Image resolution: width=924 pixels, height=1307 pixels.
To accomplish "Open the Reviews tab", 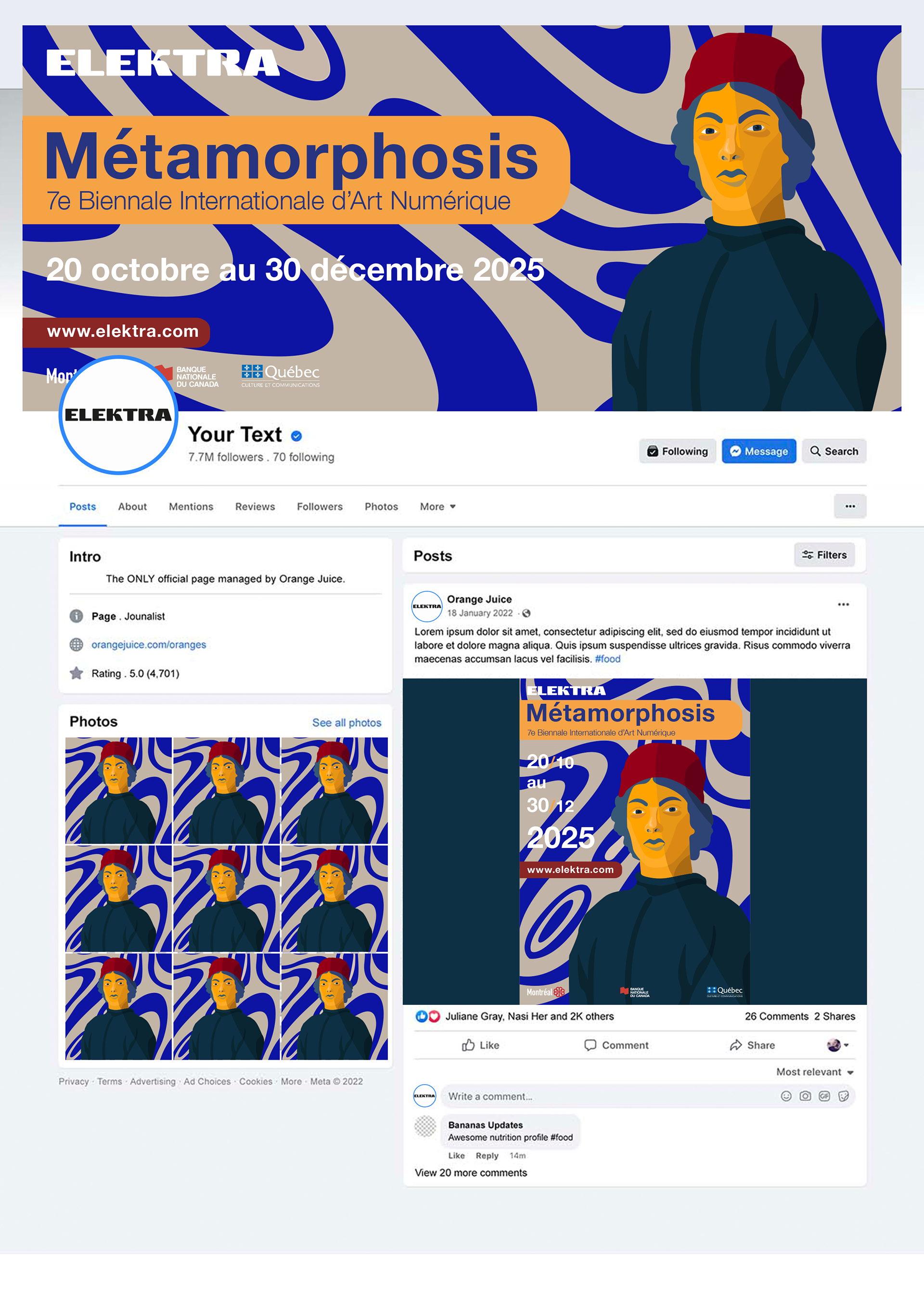I will (x=255, y=506).
